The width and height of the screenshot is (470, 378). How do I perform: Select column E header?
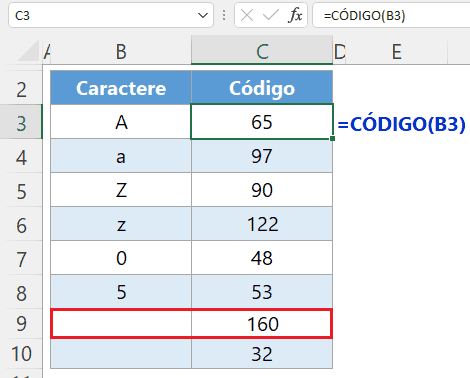pos(396,52)
